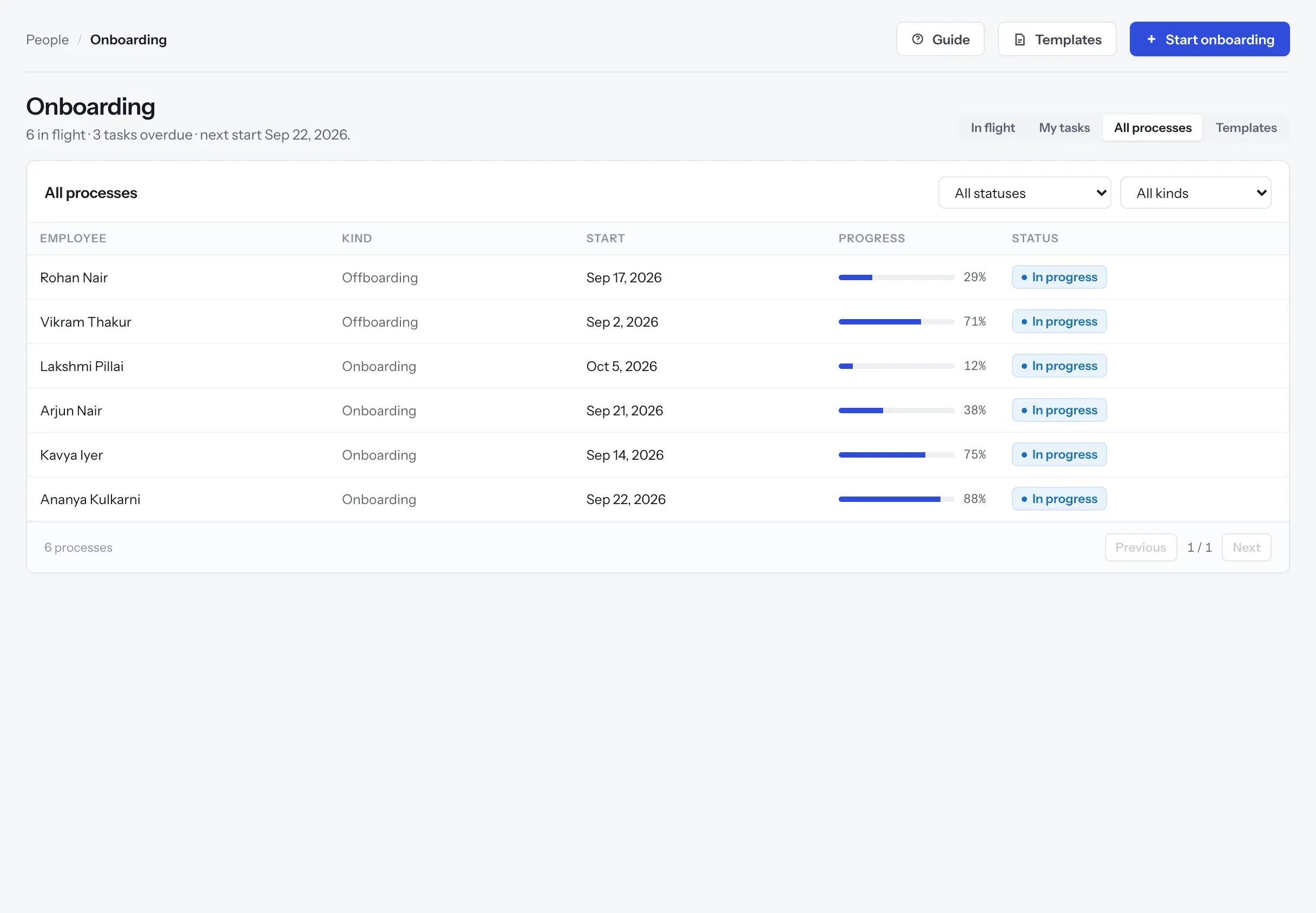
Task: Click the Sep 14, 2026 start date
Action: [625, 455]
